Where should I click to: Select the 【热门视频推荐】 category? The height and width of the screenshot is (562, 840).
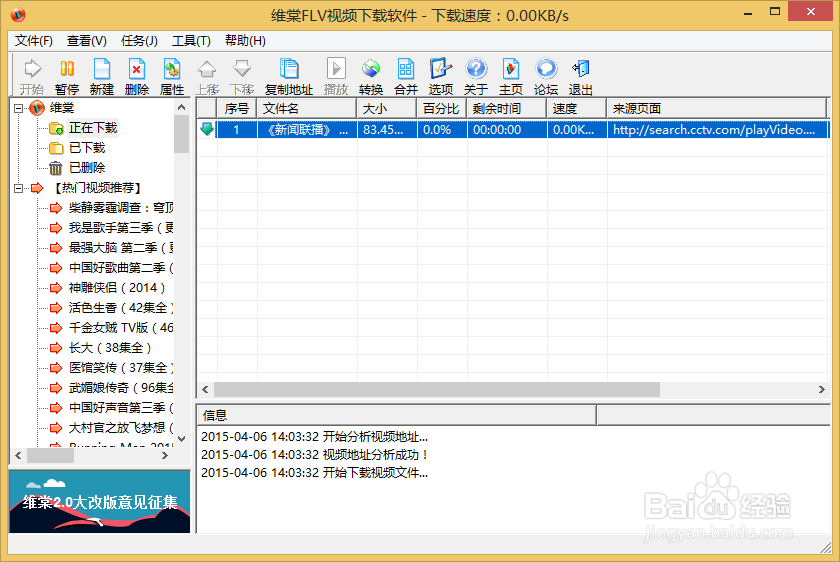(x=97, y=188)
